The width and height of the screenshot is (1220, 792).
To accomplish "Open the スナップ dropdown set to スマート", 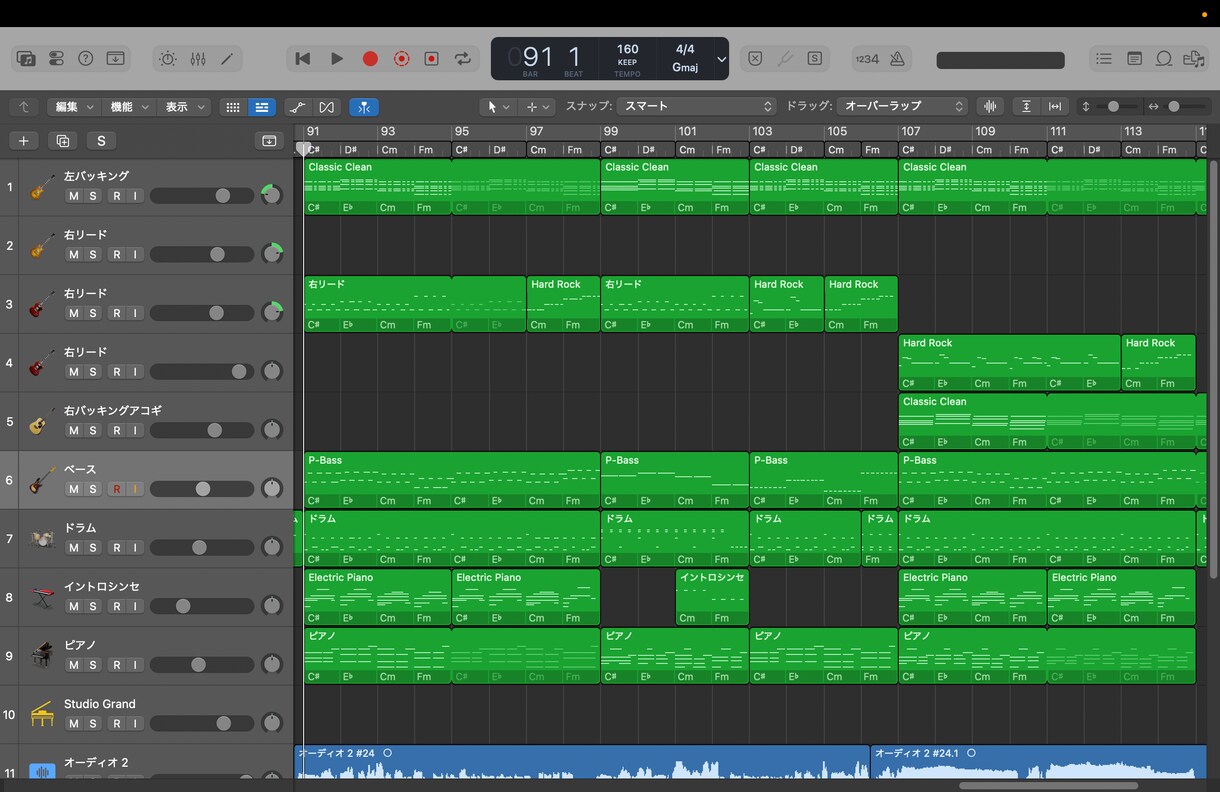I will point(696,106).
